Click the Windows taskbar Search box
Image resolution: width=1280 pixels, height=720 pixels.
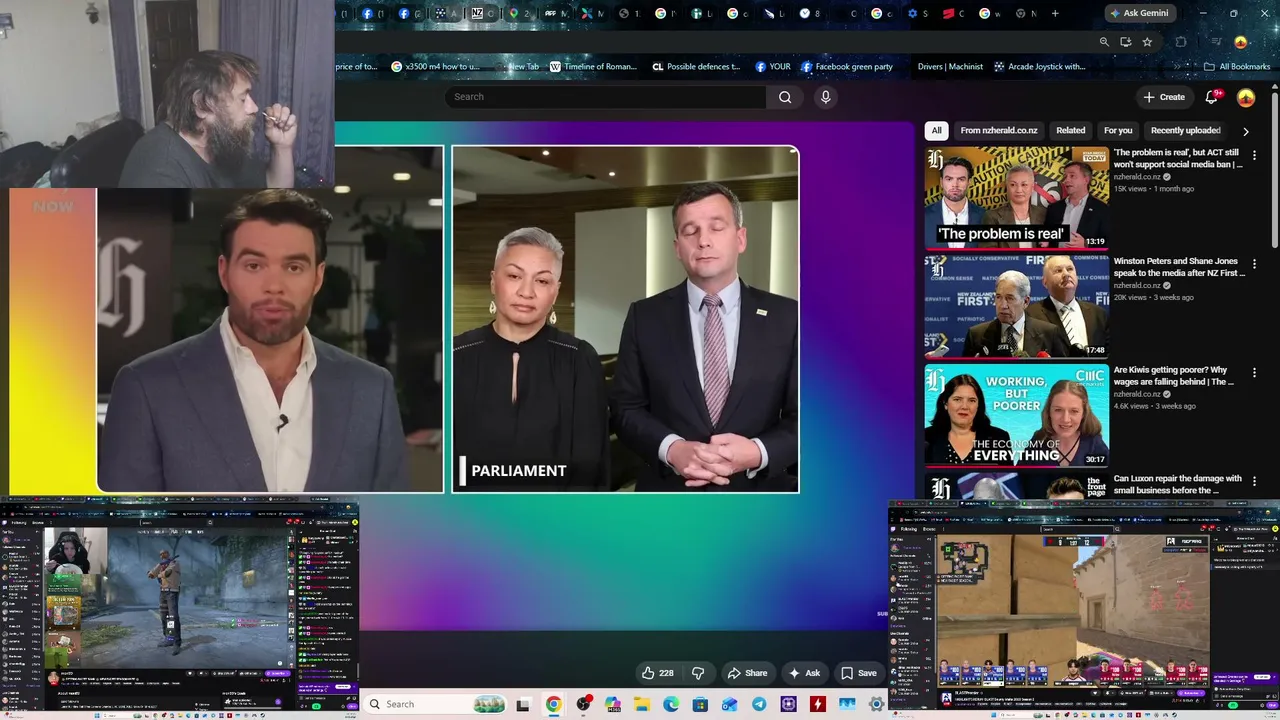(x=435, y=704)
